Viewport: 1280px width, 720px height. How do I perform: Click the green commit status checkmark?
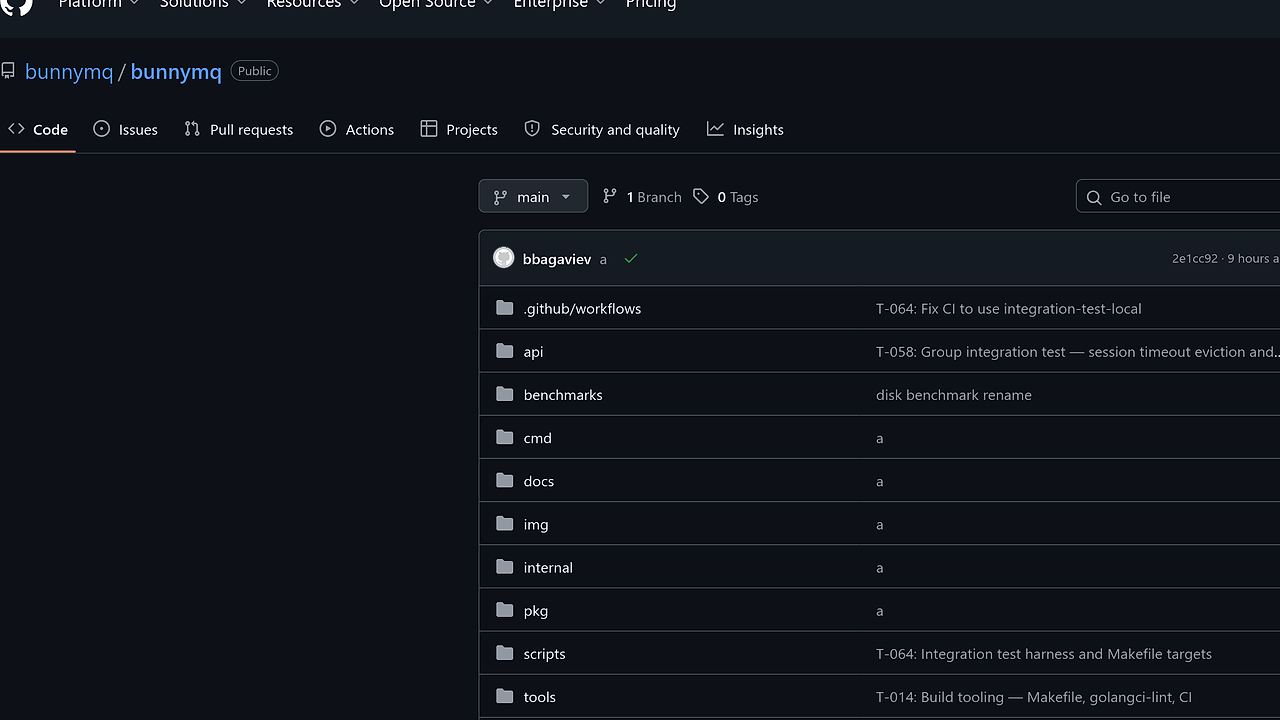[x=631, y=259]
